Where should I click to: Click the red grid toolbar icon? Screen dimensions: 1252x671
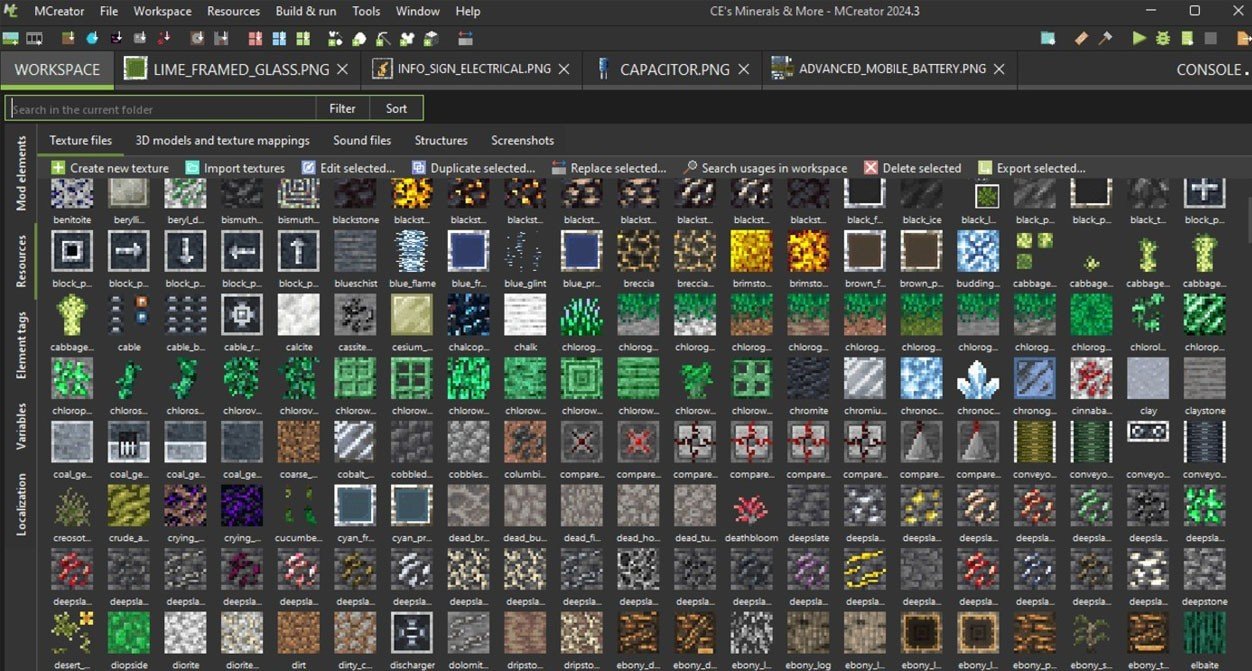coord(255,39)
